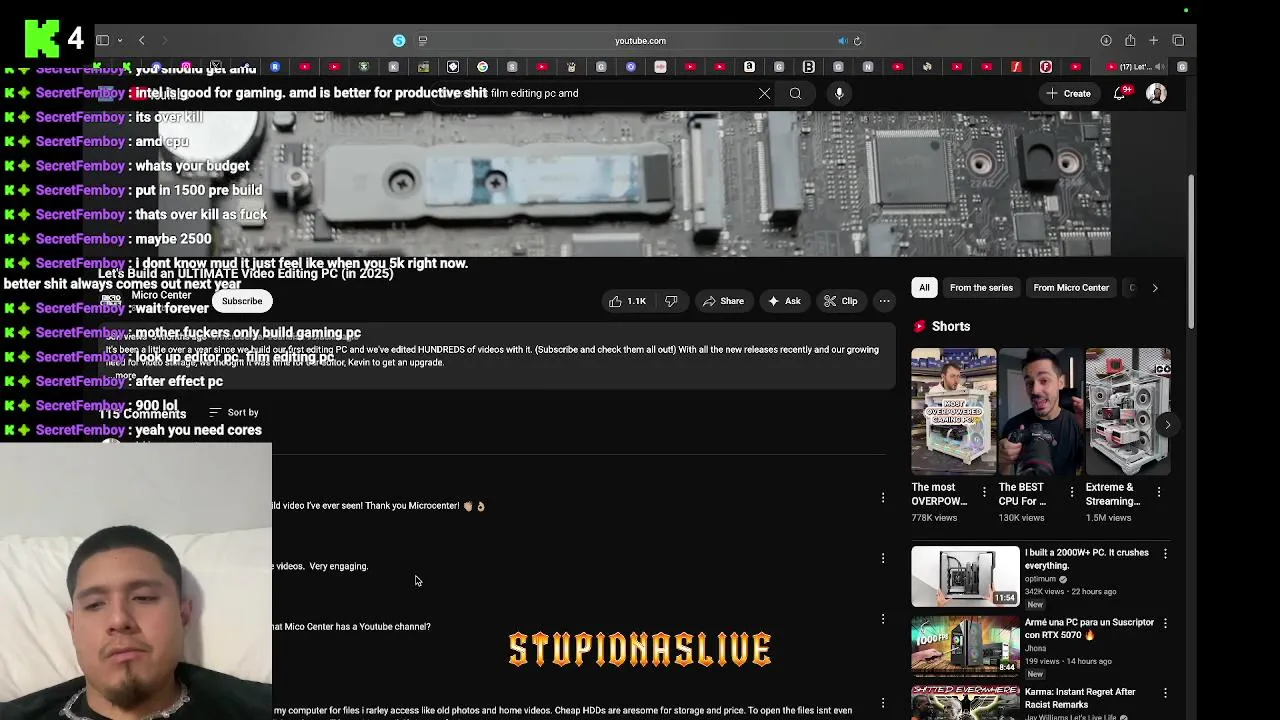1280x720 pixels.
Task: Open options for 'Thank you Microcenter' comment
Action: coord(883,497)
